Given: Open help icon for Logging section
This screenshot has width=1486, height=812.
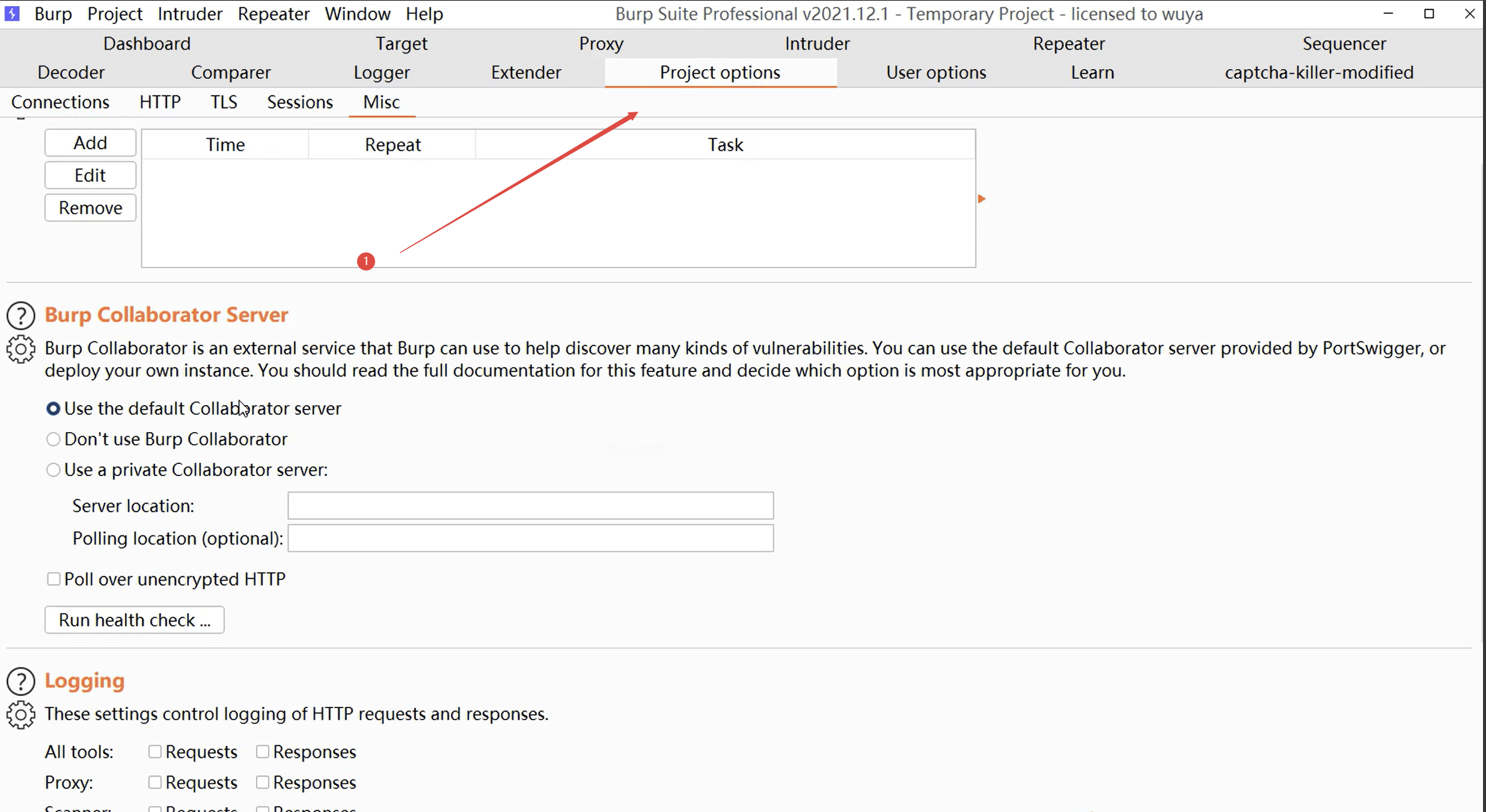Looking at the screenshot, I should (20, 681).
